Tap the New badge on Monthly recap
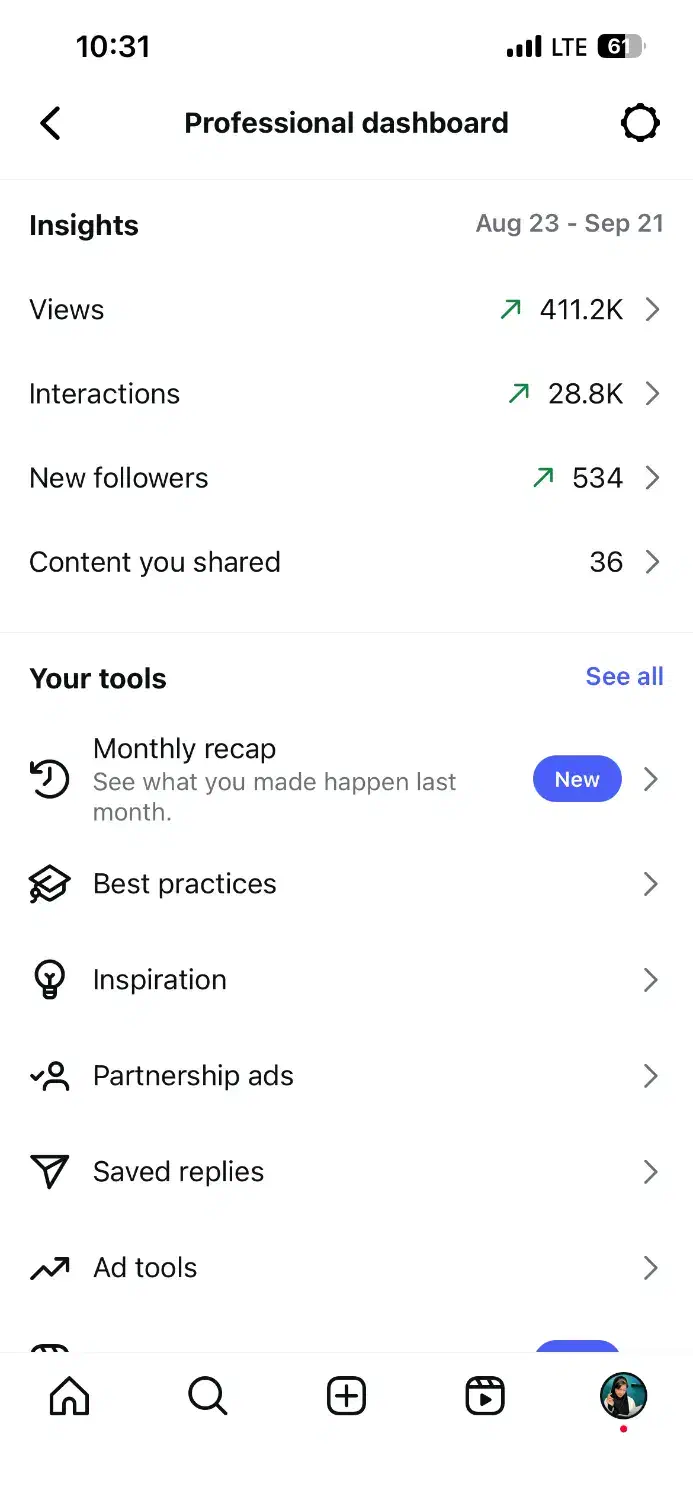 (x=577, y=779)
